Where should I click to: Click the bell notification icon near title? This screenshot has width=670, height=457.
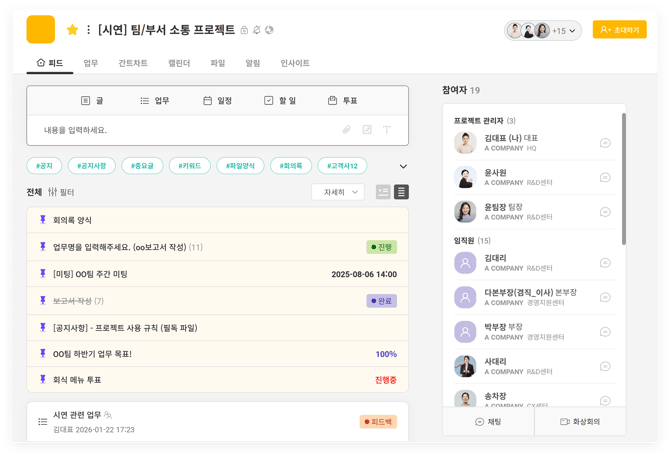pyautogui.click(x=257, y=31)
